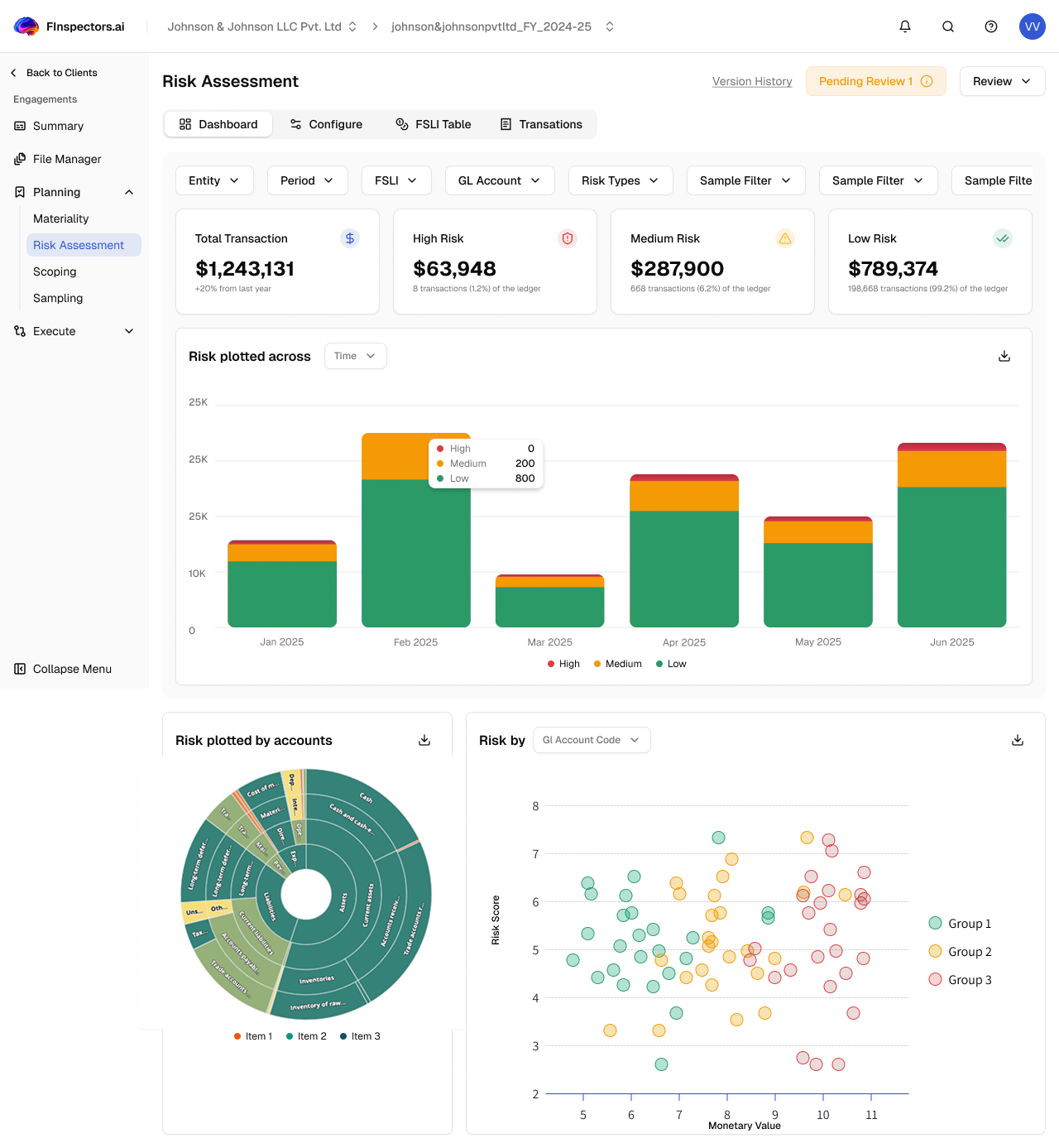
Task: Download the Risk by scatter chart
Action: pos(1017,740)
